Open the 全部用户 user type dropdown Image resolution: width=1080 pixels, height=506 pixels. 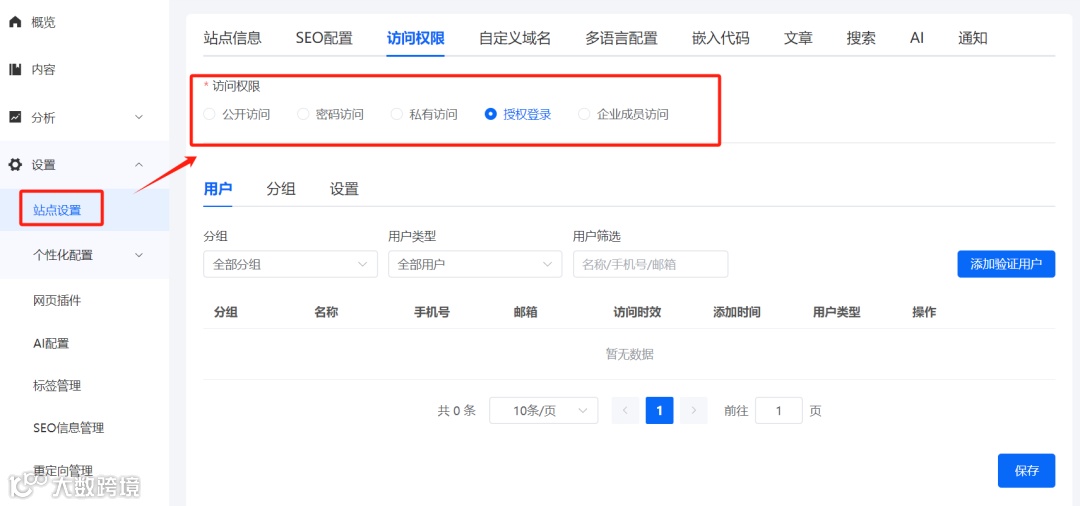coord(475,264)
